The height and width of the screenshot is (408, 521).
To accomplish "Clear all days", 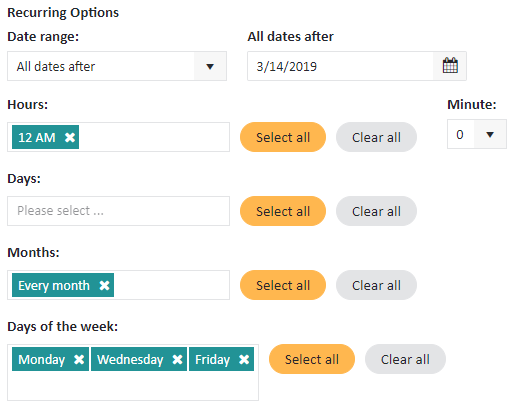I will click(376, 211).
